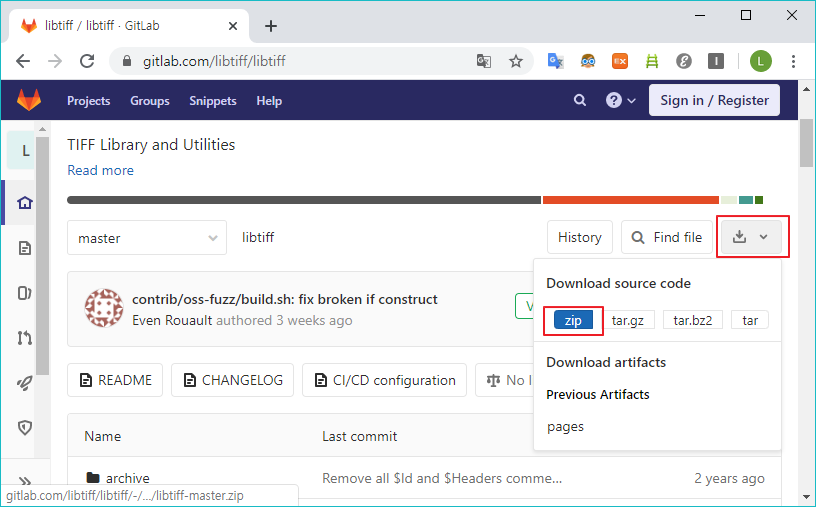
Task: Reload the page with refresh icon
Action: click(x=87, y=61)
